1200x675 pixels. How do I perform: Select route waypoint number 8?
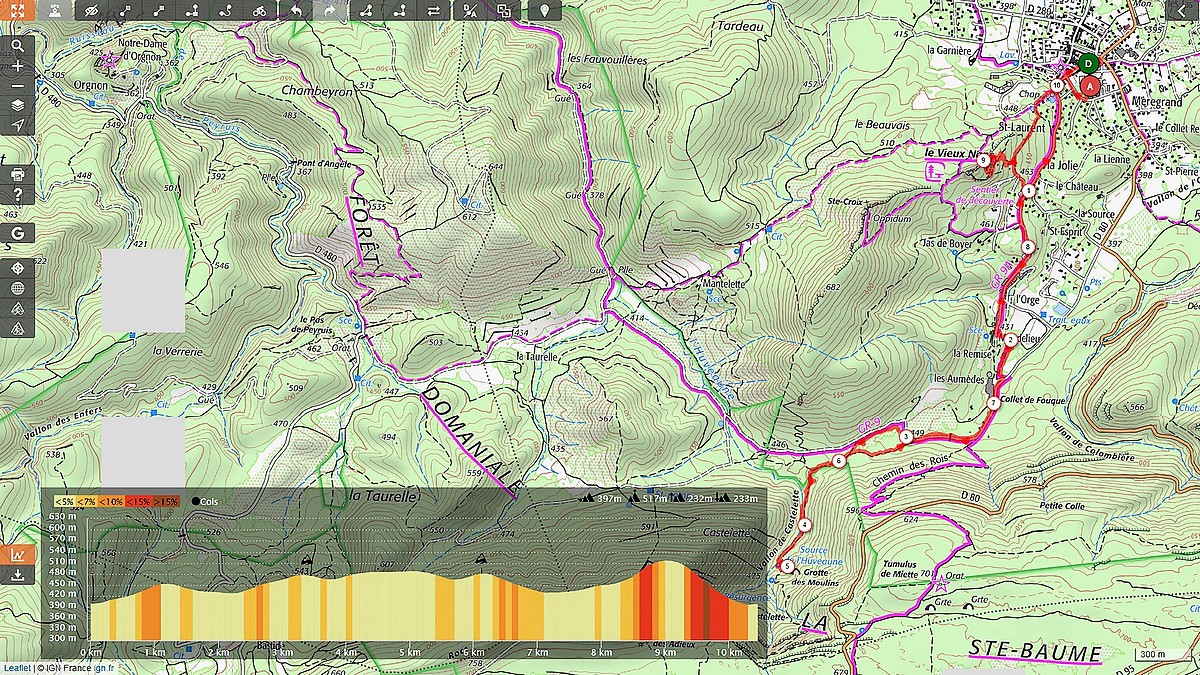point(1027,246)
